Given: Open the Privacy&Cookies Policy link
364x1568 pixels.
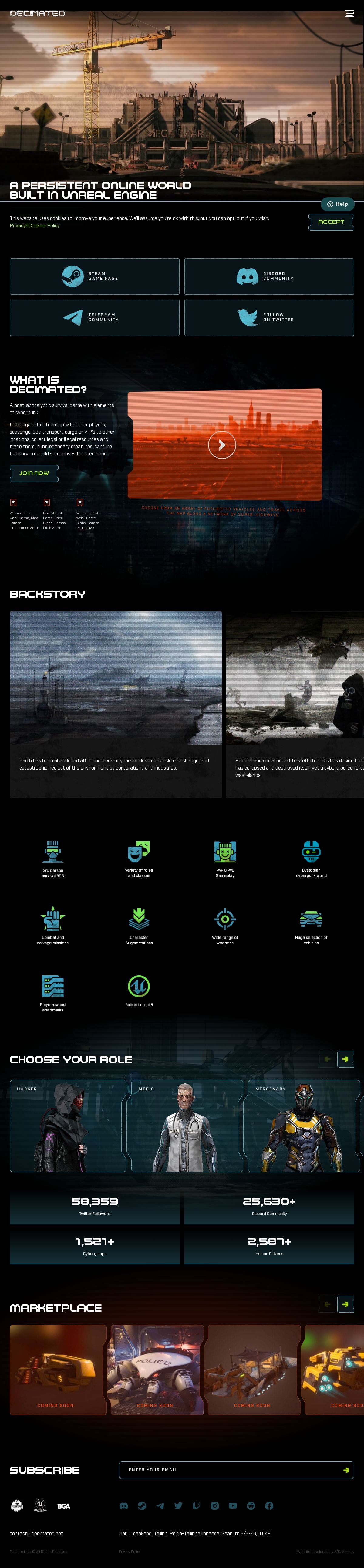Looking at the screenshot, I should [x=35, y=225].
